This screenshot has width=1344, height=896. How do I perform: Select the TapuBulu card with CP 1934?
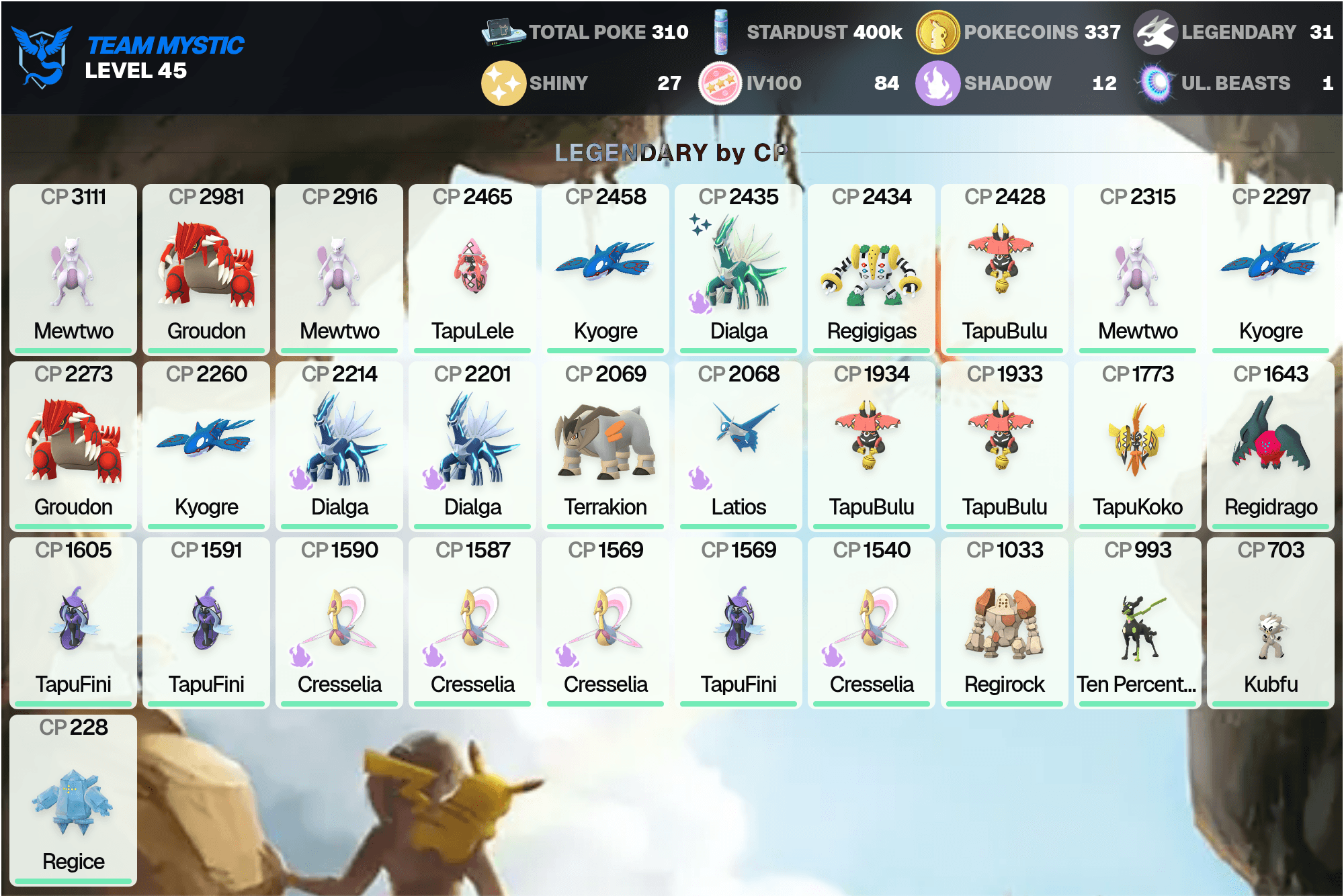[x=872, y=446]
